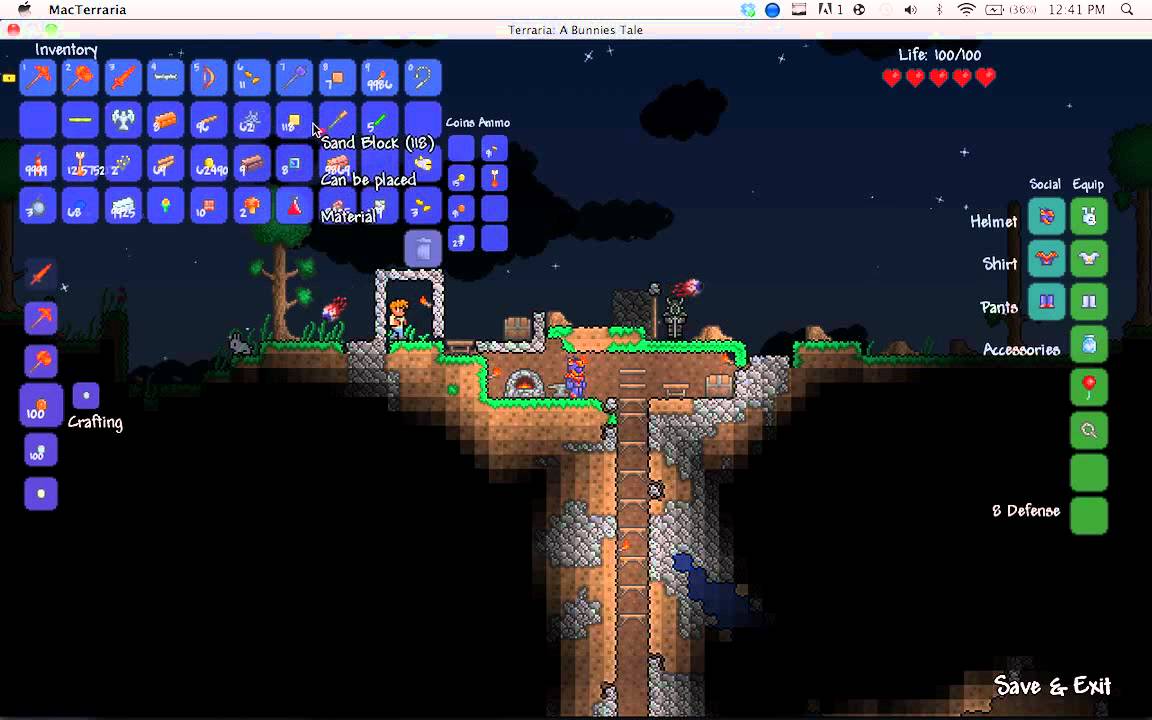Click the Life: 100/100 text

940,55
